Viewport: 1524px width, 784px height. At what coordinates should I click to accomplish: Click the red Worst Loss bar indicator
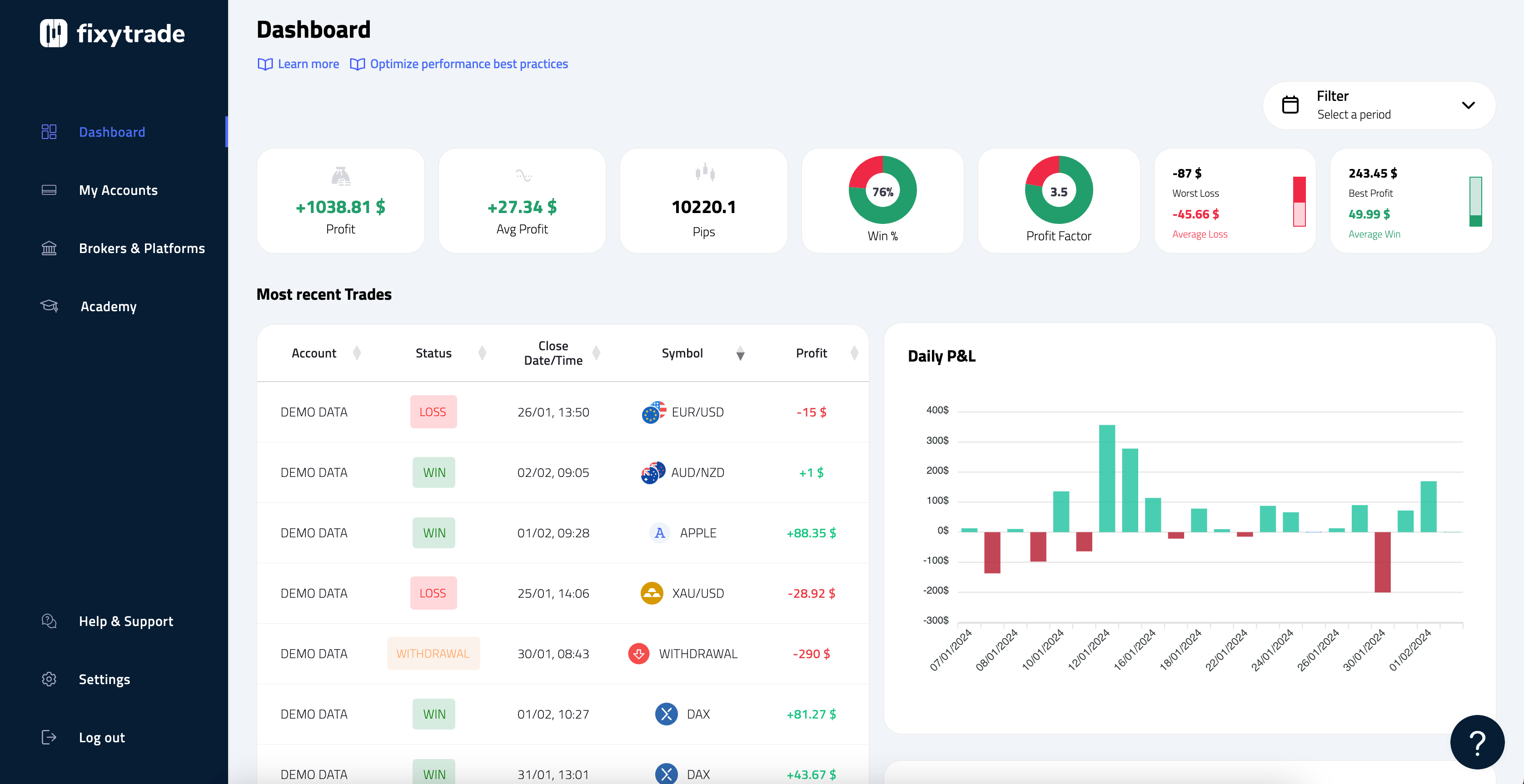click(1299, 201)
